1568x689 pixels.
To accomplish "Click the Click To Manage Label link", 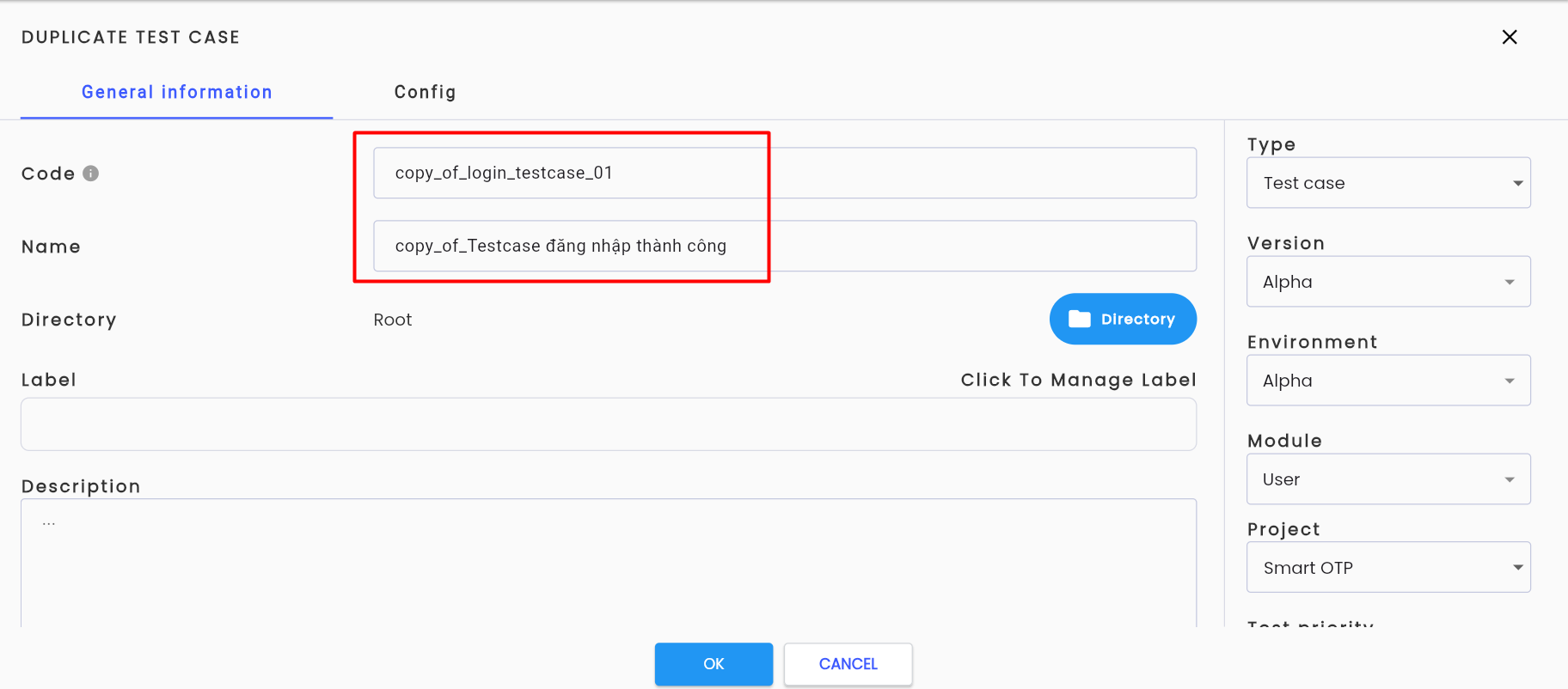I will [1078, 380].
